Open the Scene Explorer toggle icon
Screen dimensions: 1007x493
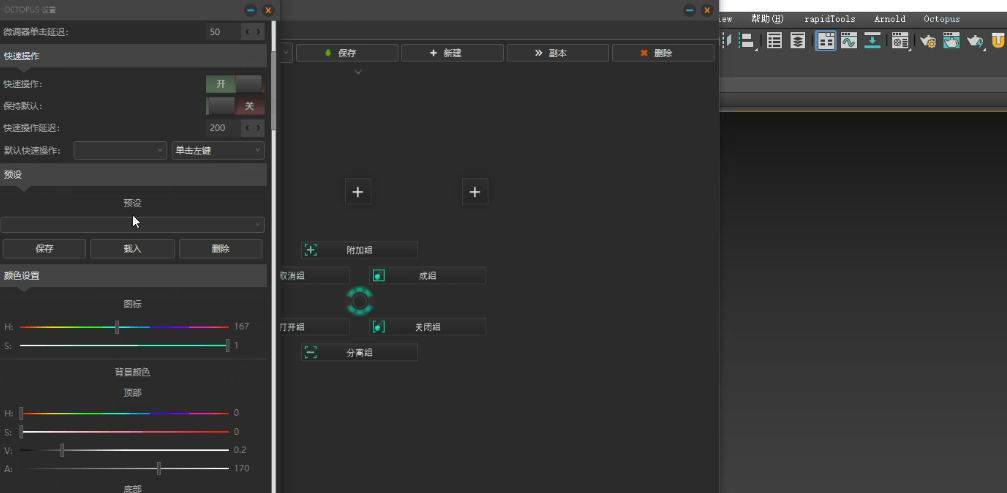pyautogui.click(x=775, y=41)
